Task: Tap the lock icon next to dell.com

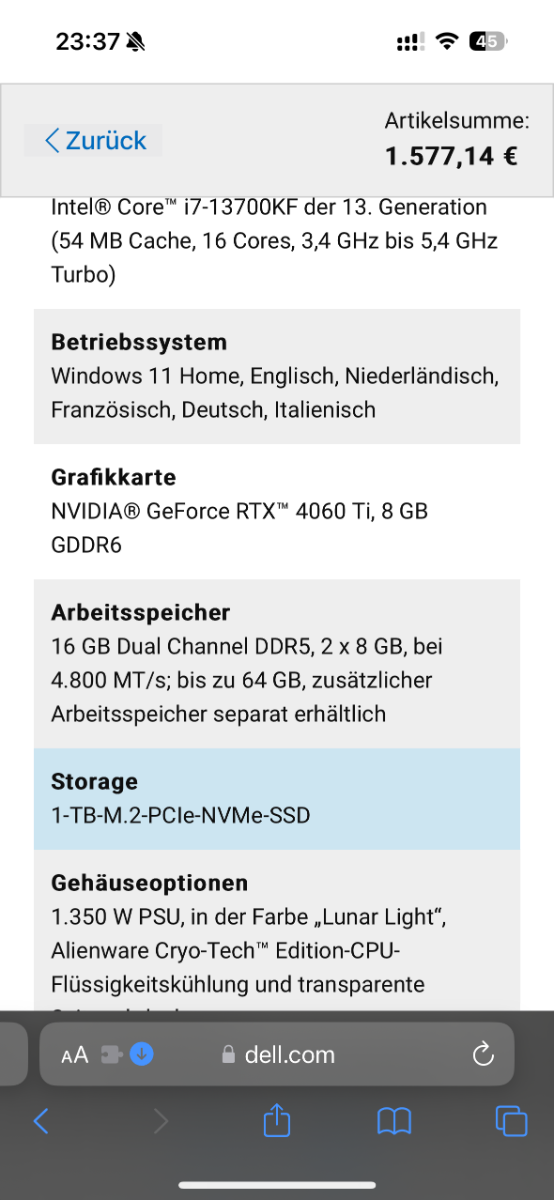Action: 229,1055
